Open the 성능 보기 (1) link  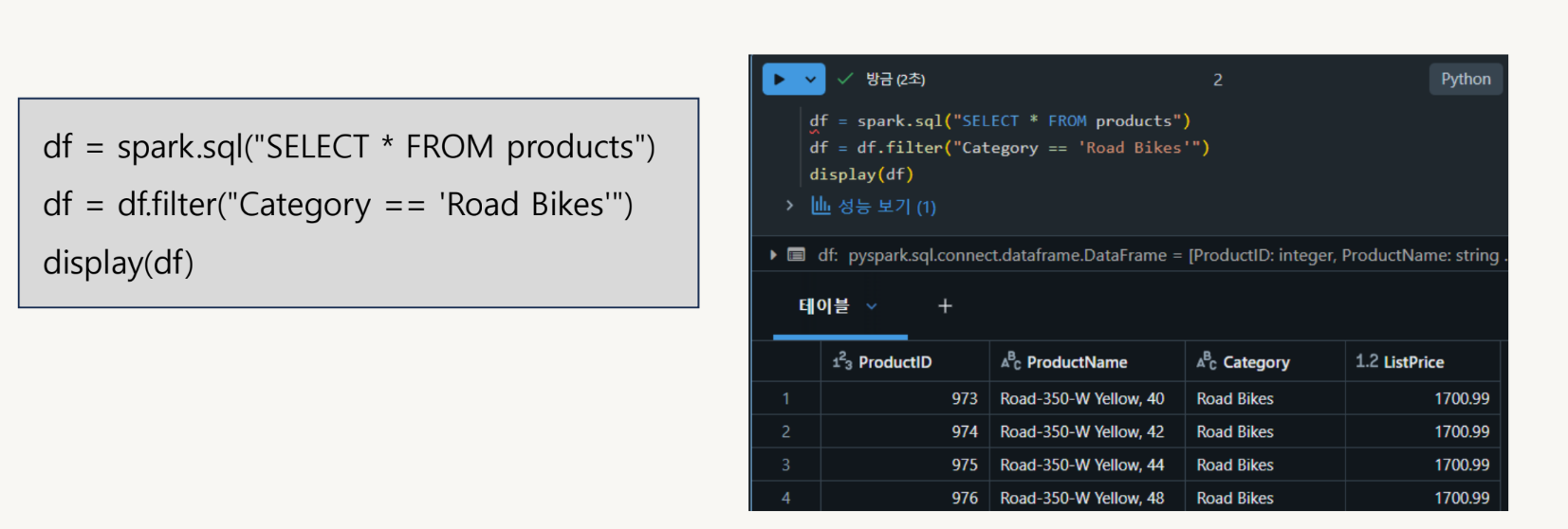point(887,207)
